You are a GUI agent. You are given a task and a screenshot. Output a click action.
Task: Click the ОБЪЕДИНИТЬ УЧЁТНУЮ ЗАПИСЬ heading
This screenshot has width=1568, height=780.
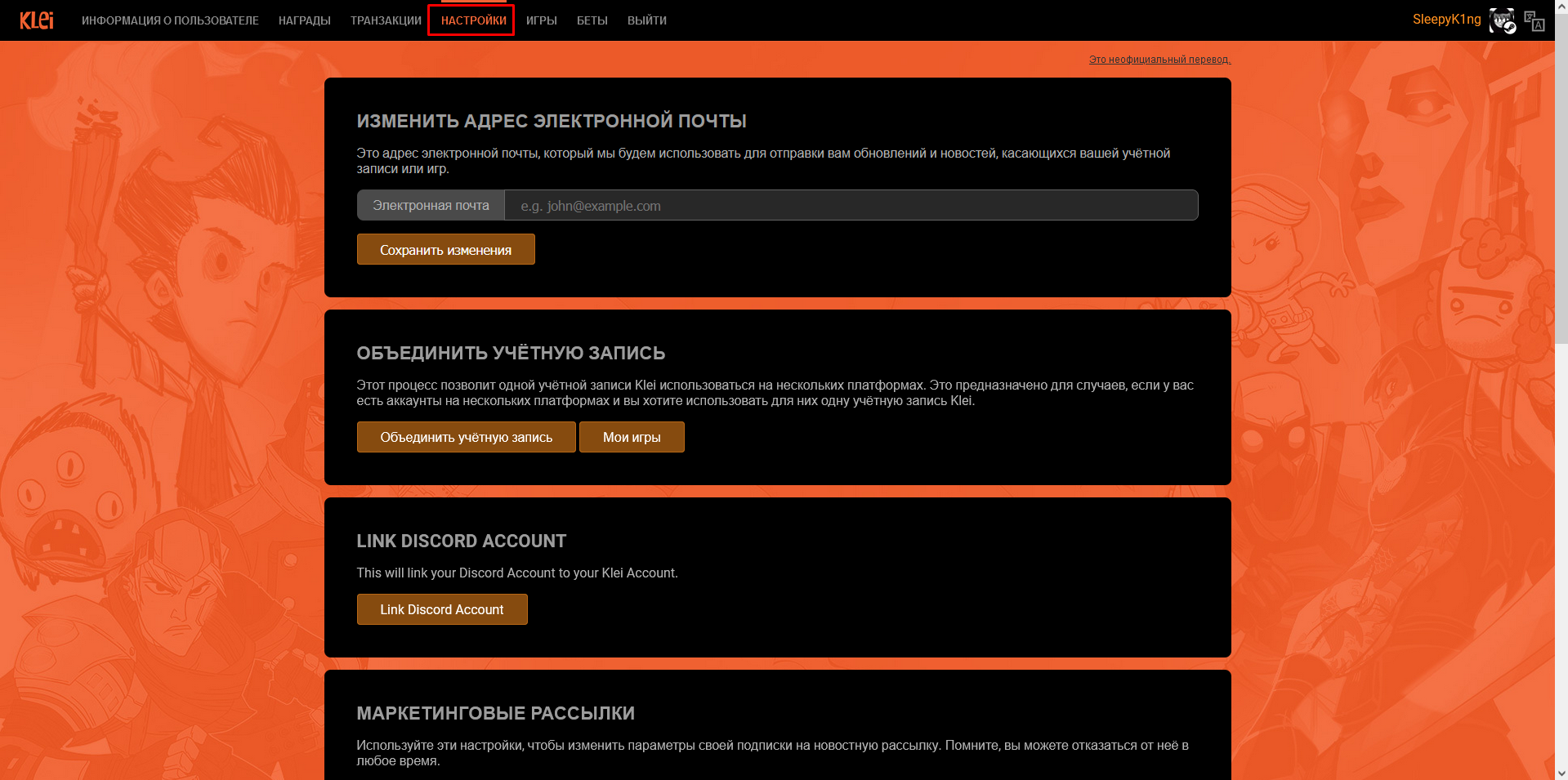pos(511,353)
